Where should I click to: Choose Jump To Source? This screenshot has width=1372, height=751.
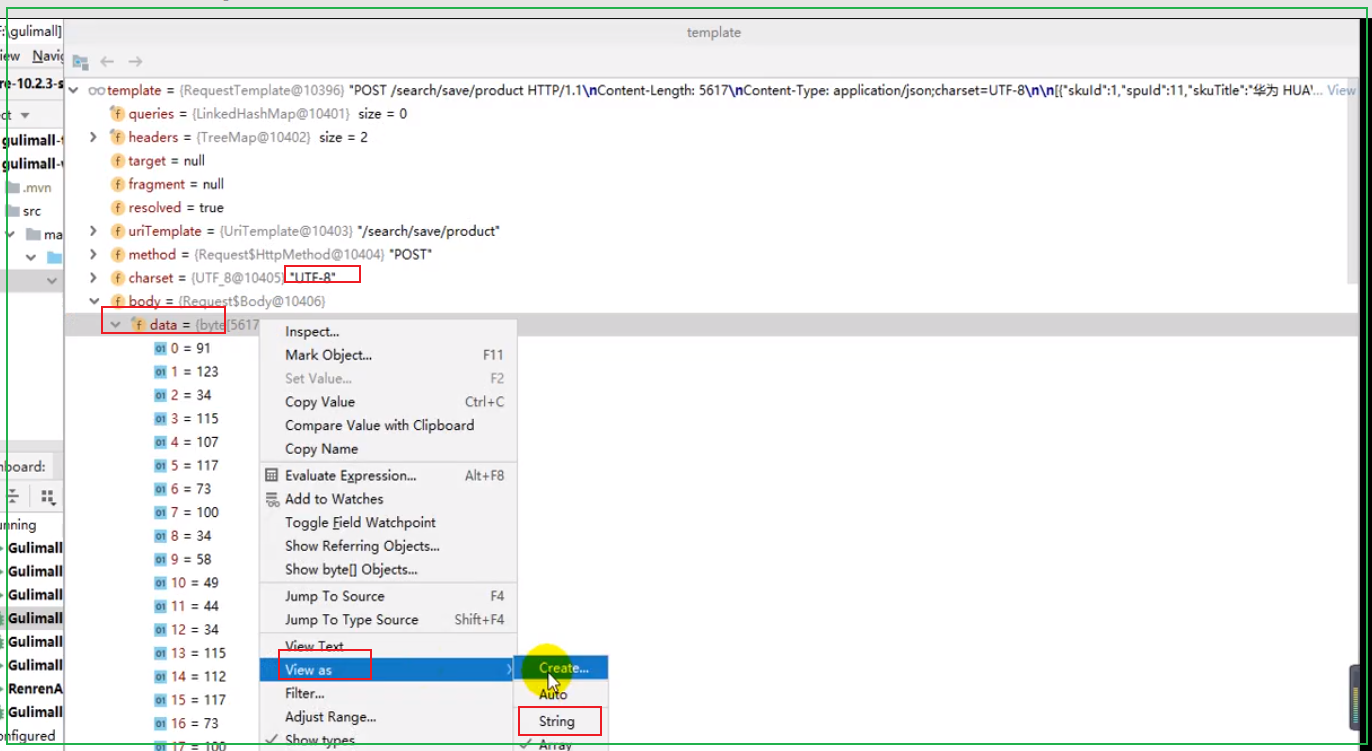coord(388,596)
